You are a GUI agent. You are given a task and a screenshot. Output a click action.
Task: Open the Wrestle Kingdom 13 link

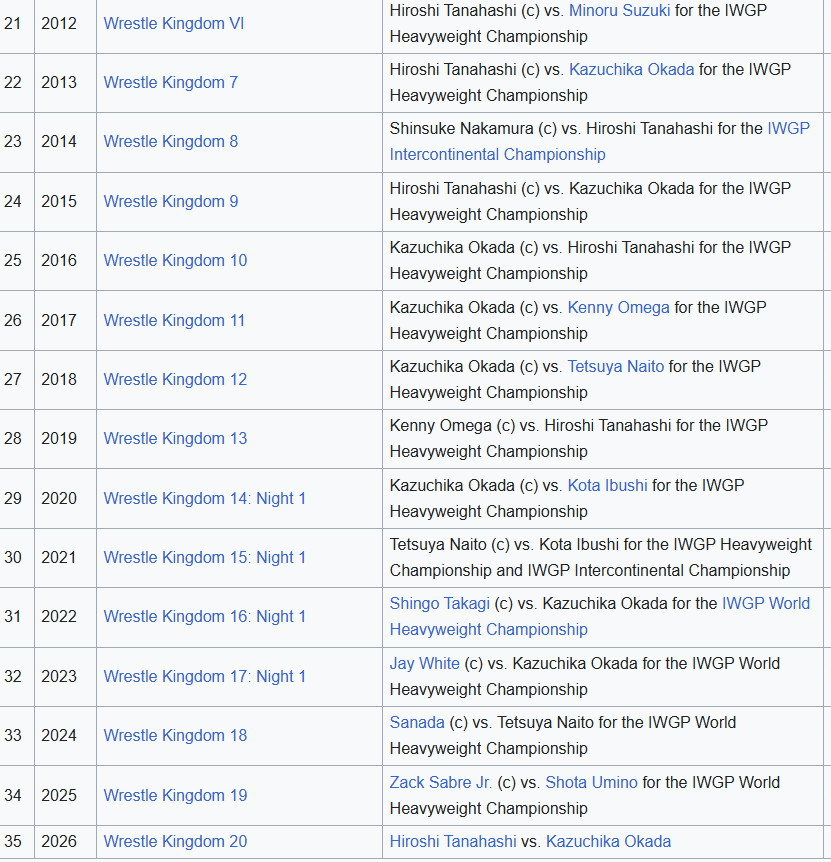pos(175,439)
